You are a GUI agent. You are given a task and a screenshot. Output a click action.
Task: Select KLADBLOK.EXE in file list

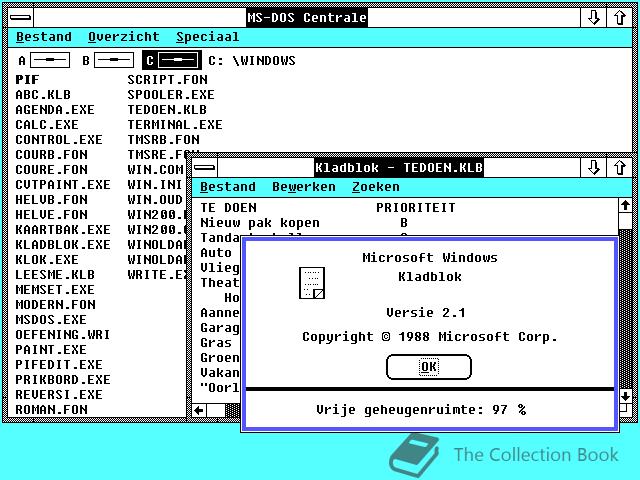63,245
